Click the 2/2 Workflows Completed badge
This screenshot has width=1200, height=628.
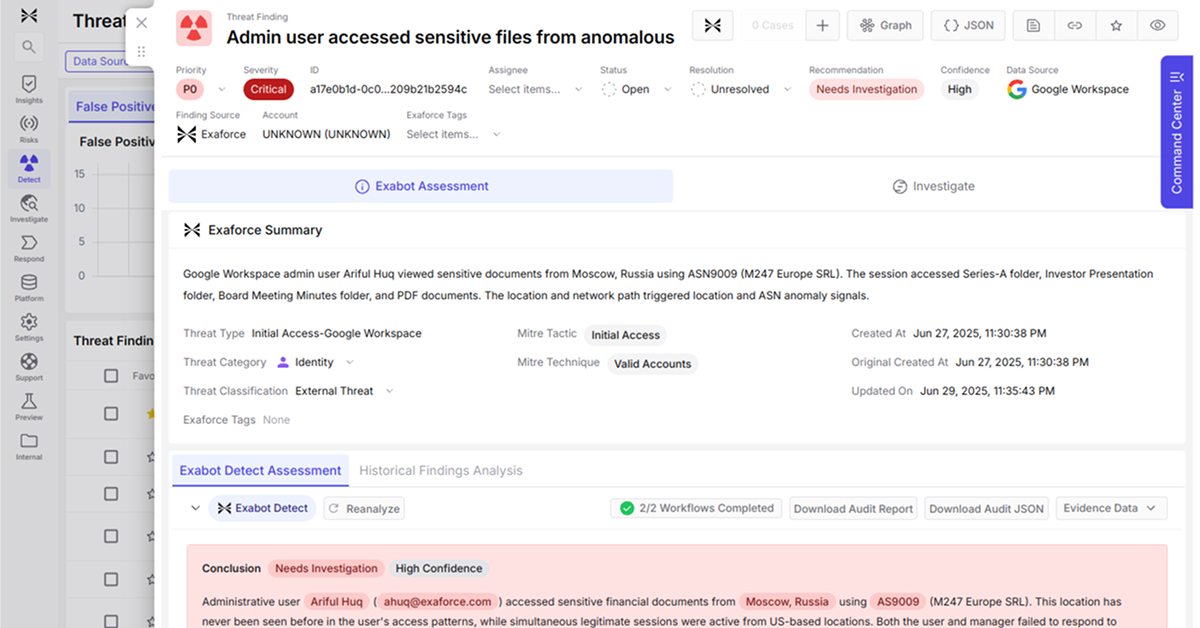point(697,508)
